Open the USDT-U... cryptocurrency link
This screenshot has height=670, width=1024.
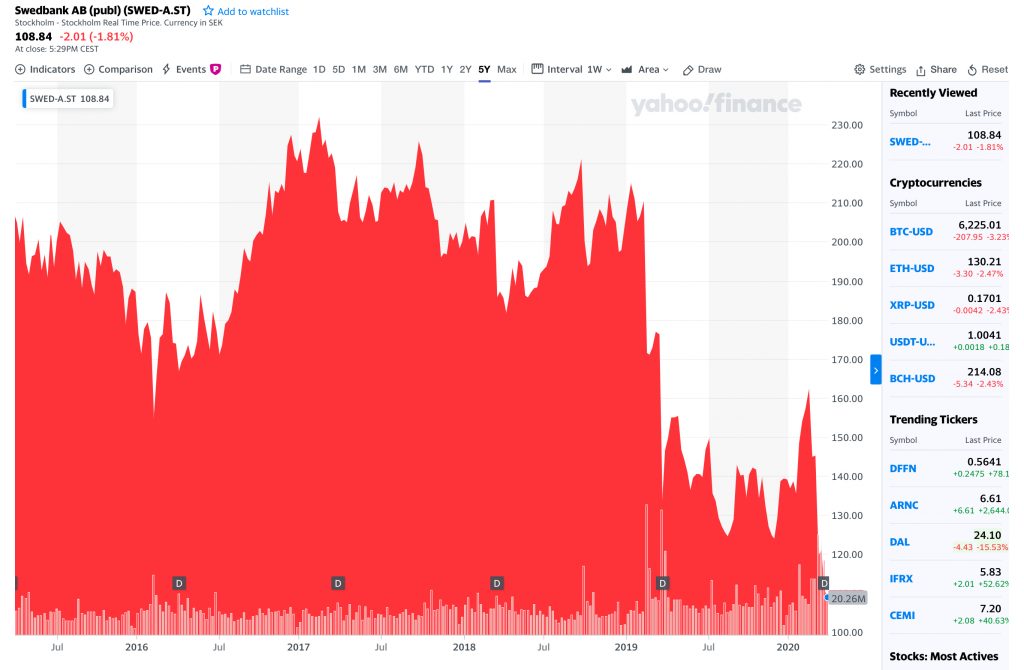[x=912, y=342]
